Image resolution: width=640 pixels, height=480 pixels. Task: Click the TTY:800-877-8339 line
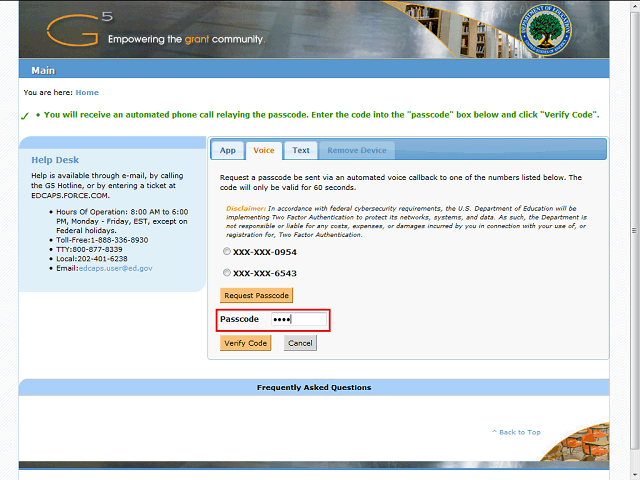(89, 249)
